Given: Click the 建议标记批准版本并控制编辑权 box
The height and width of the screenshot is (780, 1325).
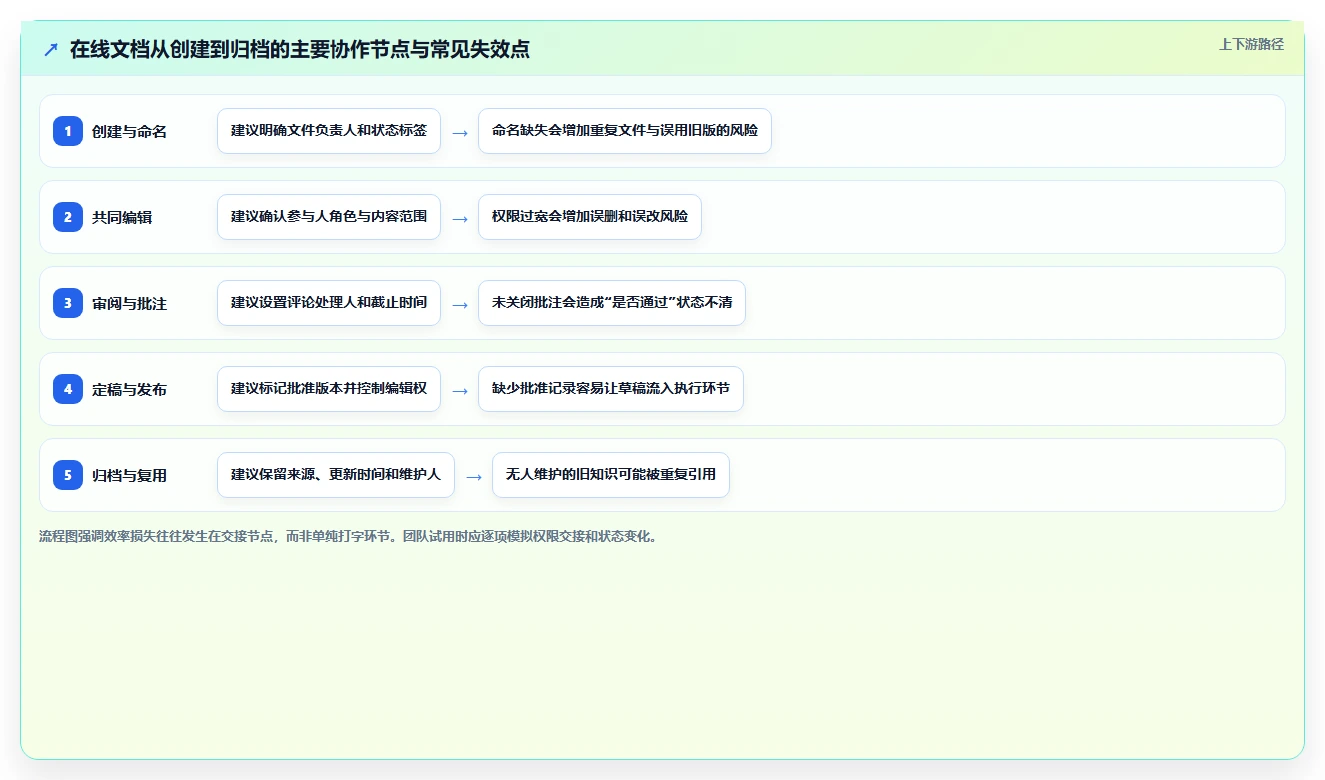Looking at the screenshot, I should coord(329,389).
